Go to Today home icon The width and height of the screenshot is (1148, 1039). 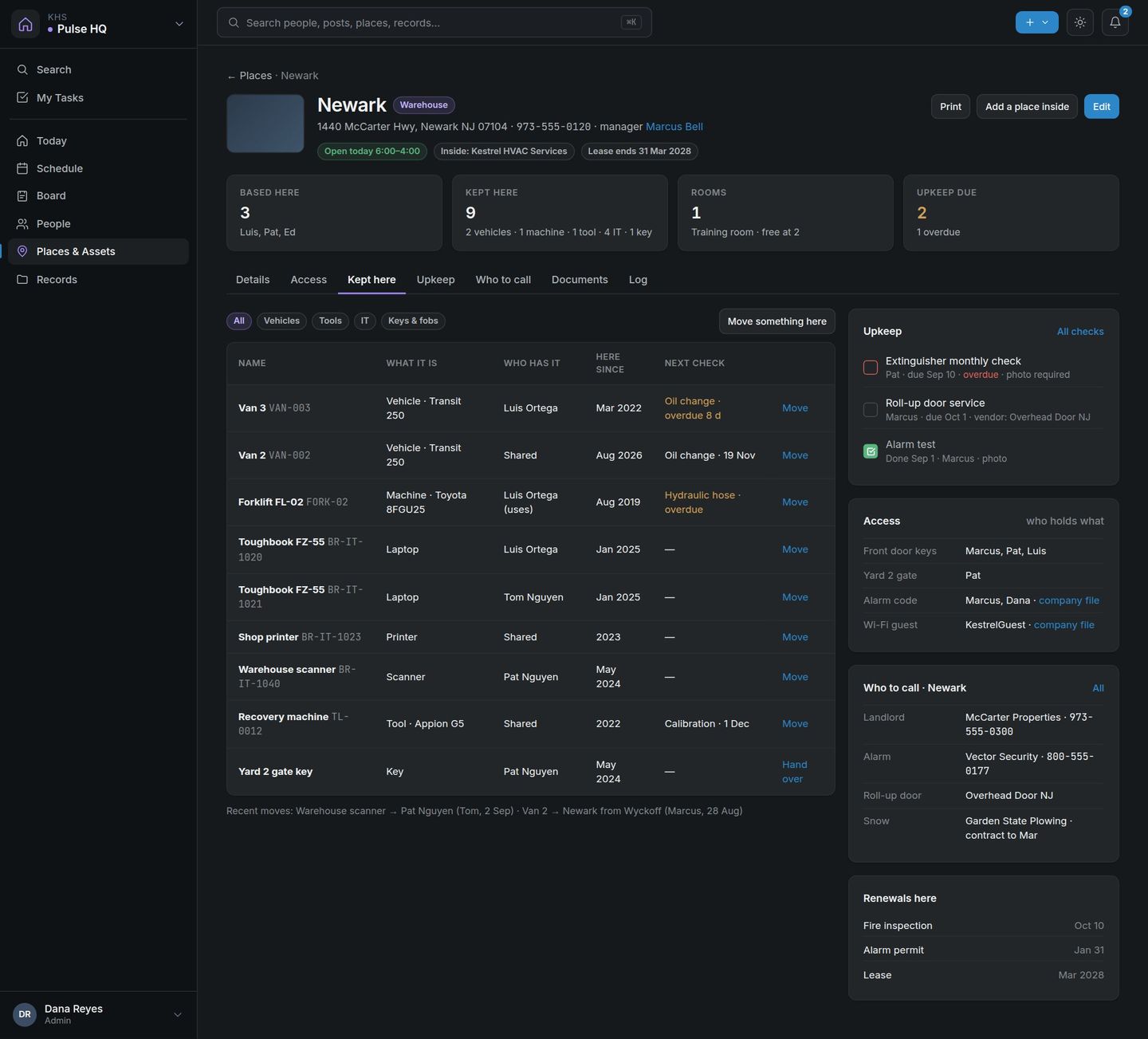pos(22,140)
